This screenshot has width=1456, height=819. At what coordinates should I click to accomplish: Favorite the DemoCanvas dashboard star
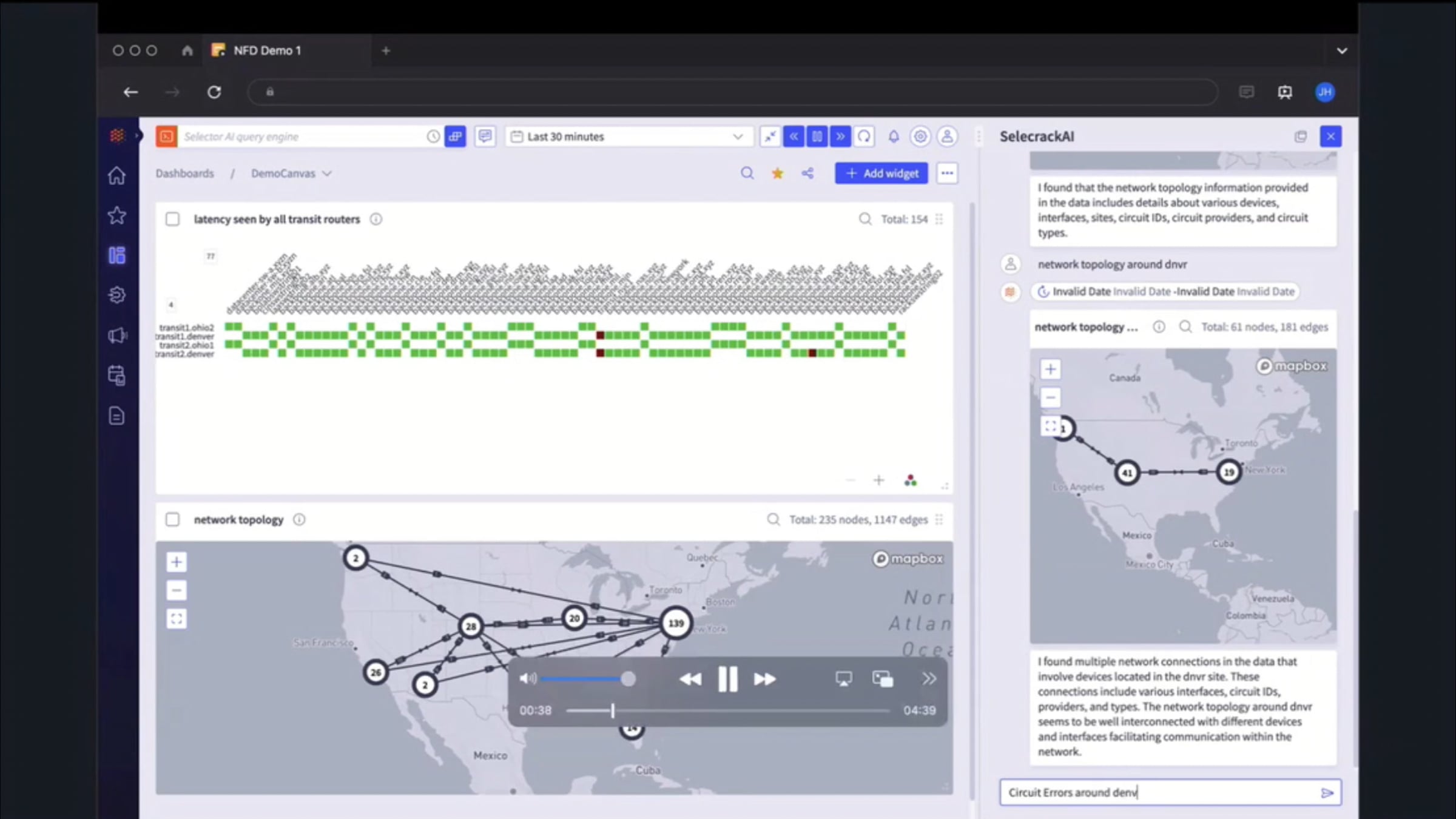click(x=777, y=174)
